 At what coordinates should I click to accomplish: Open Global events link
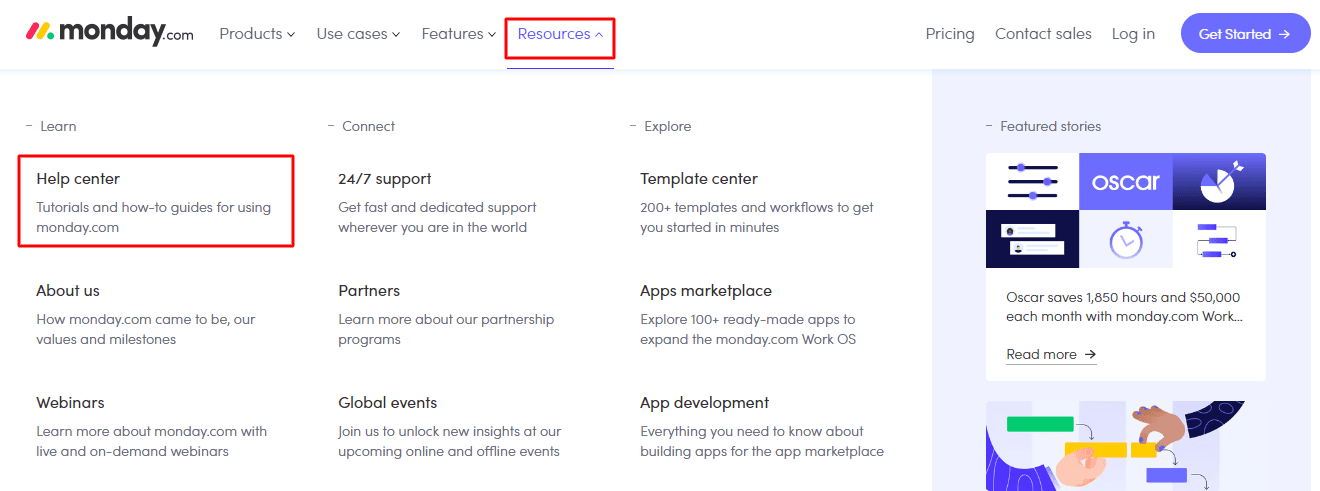pos(388,403)
